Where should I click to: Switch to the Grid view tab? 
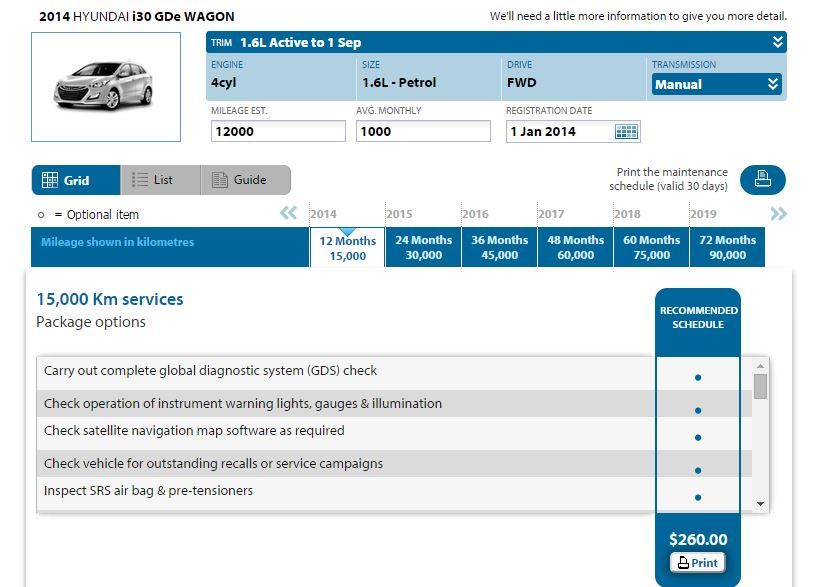(x=76, y=180)
